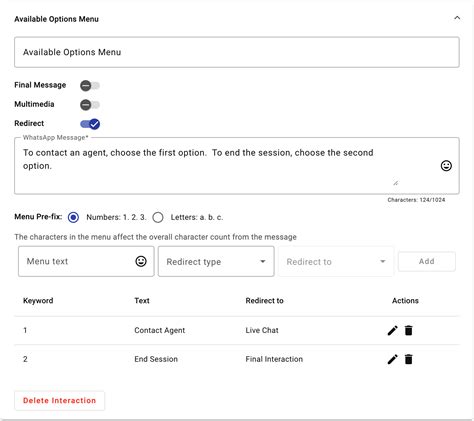The image size is (474, 421).
Task: Enable the Multimedia switch
Action: point(90,105)
